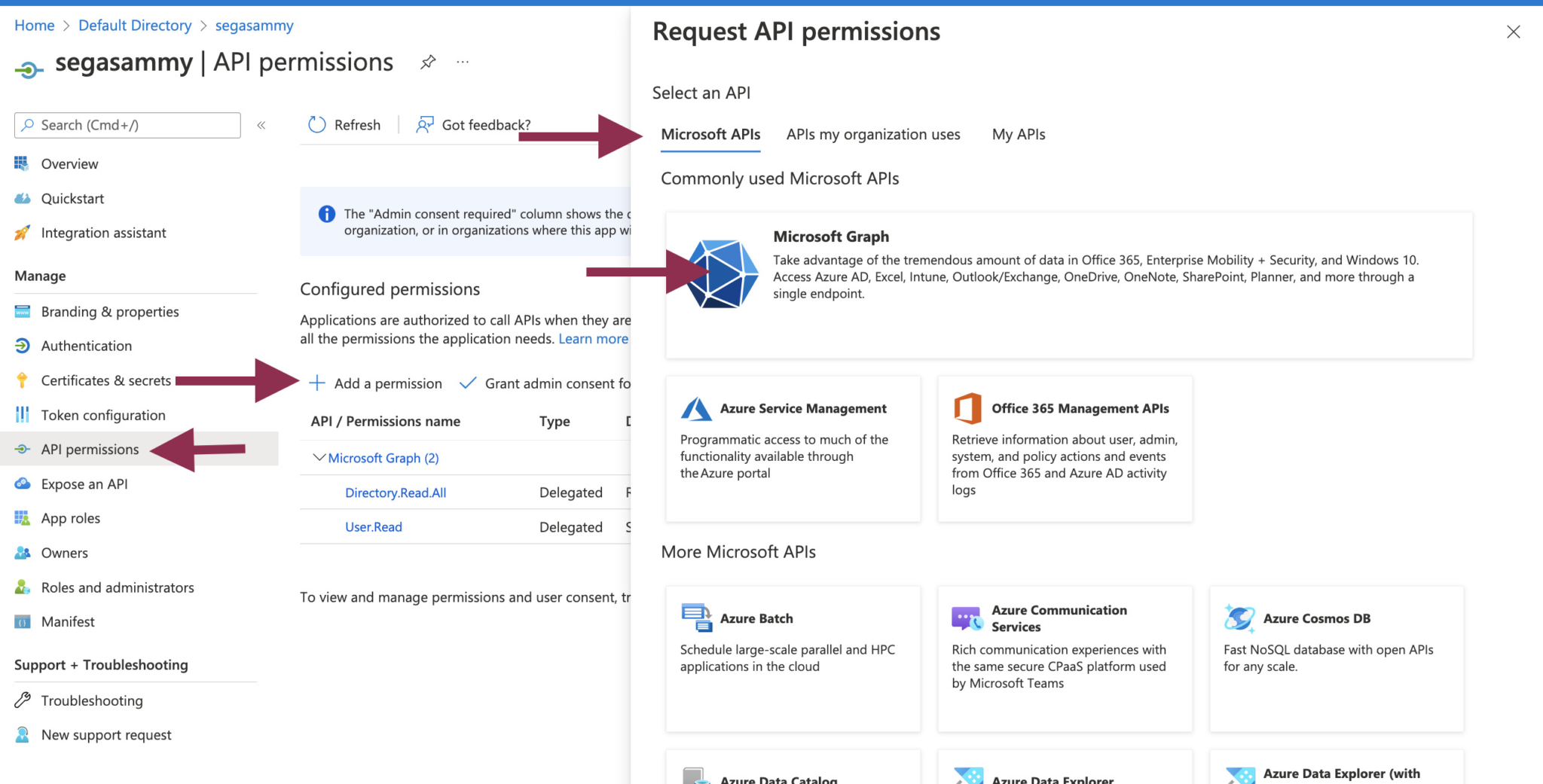This screenshot has height=784, width=1543.
Task: Open Office 365 Management APIs via its icon
Action: pyautogui.click(x=969, y=407)
